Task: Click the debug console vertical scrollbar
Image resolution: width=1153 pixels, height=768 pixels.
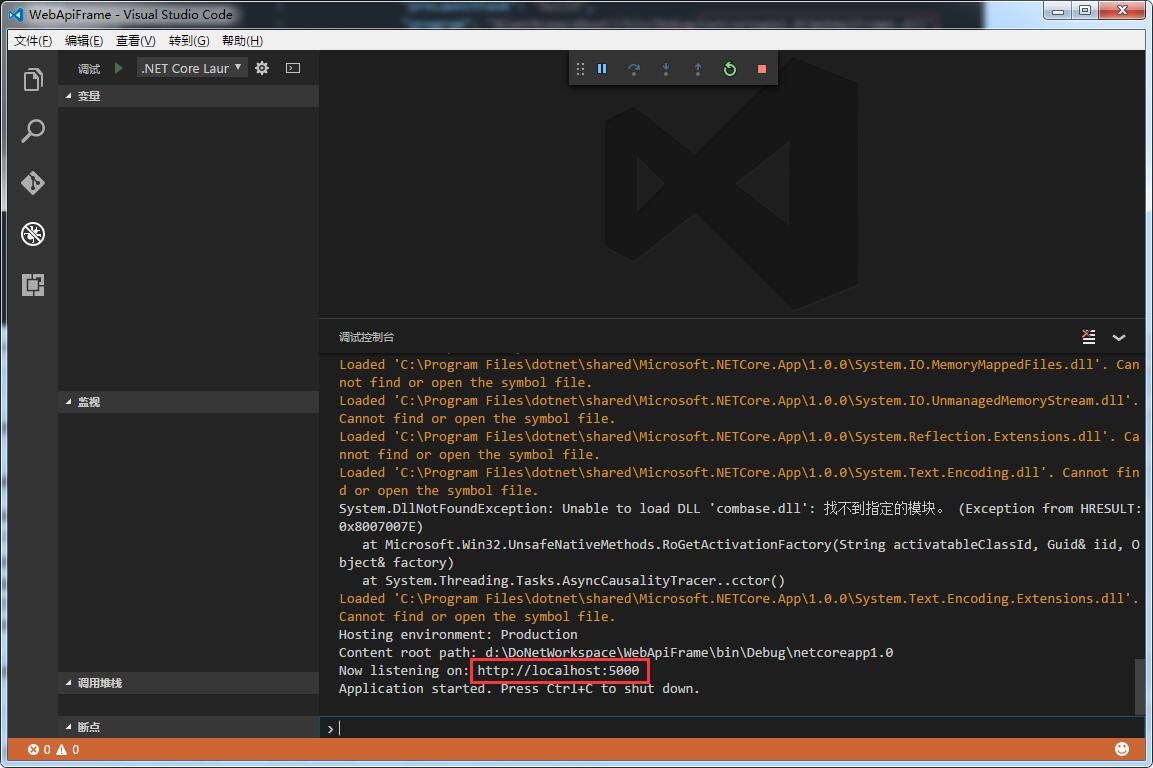Action: 1140,686
